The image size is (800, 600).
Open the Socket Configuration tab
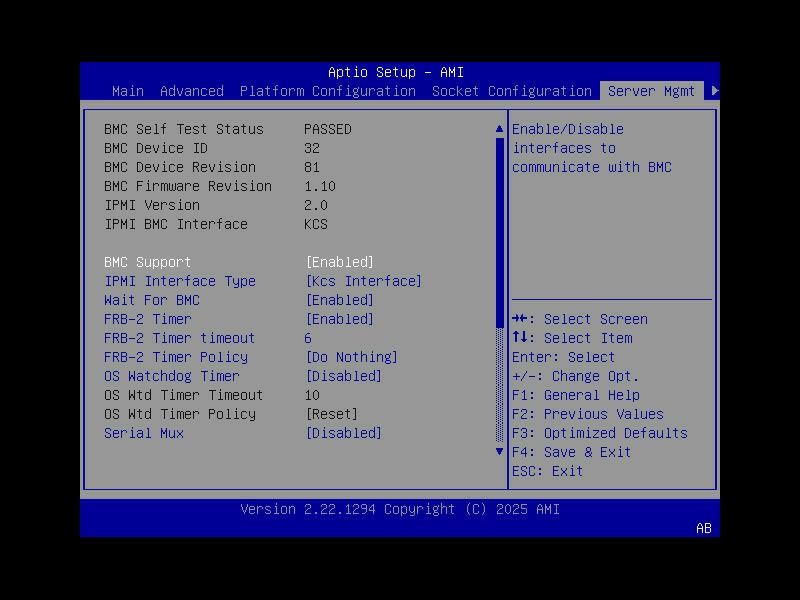(511, 91)
